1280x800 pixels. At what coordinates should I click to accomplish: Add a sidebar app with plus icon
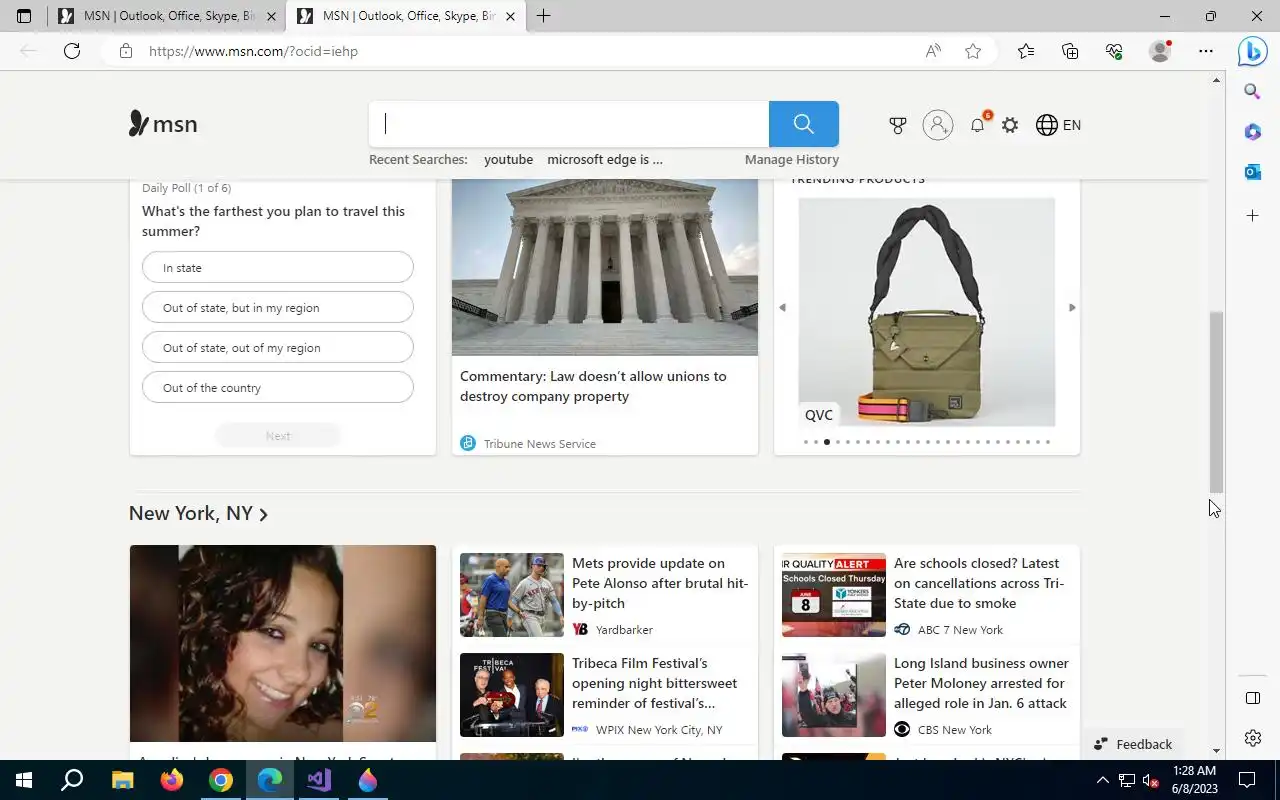[x=1252, y=216]
